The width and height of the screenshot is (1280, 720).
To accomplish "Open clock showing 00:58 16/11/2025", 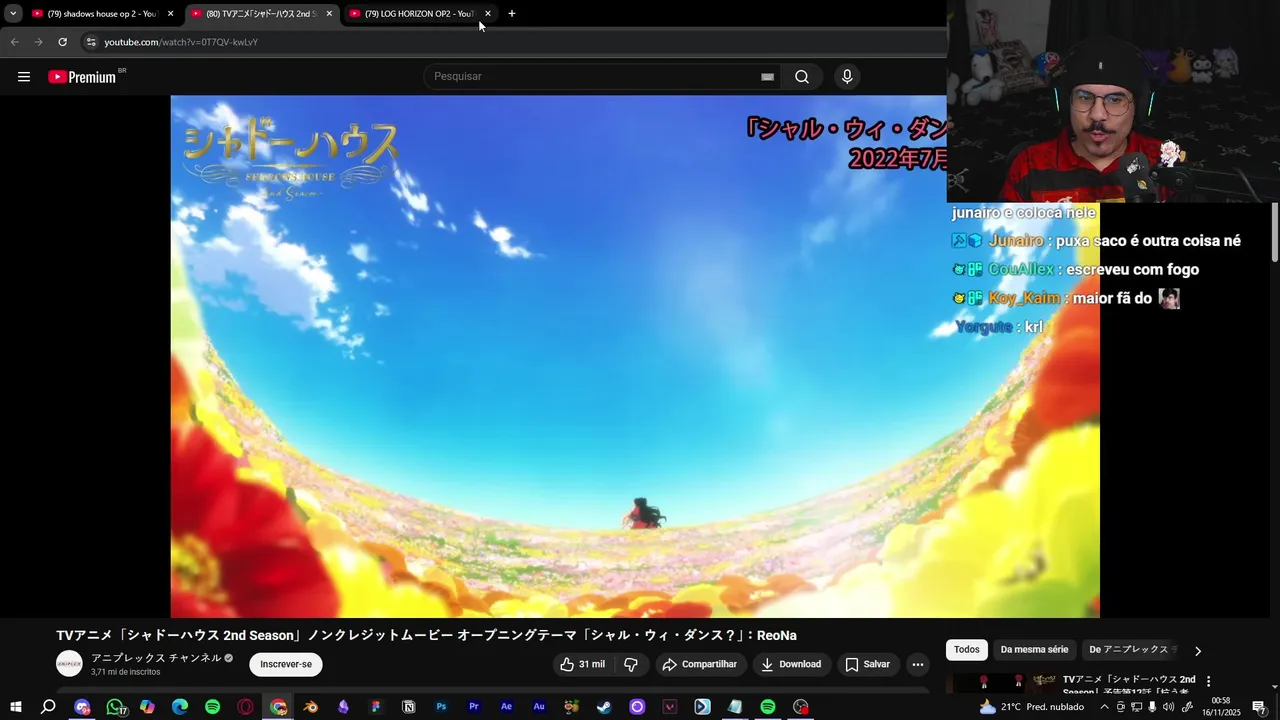I will (1221, 707).
